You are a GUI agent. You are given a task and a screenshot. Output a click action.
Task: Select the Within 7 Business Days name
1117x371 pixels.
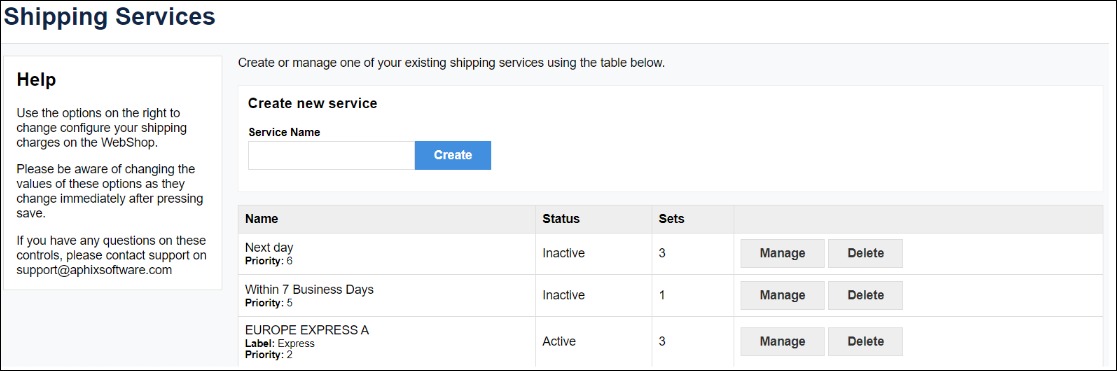click(309, 290)
